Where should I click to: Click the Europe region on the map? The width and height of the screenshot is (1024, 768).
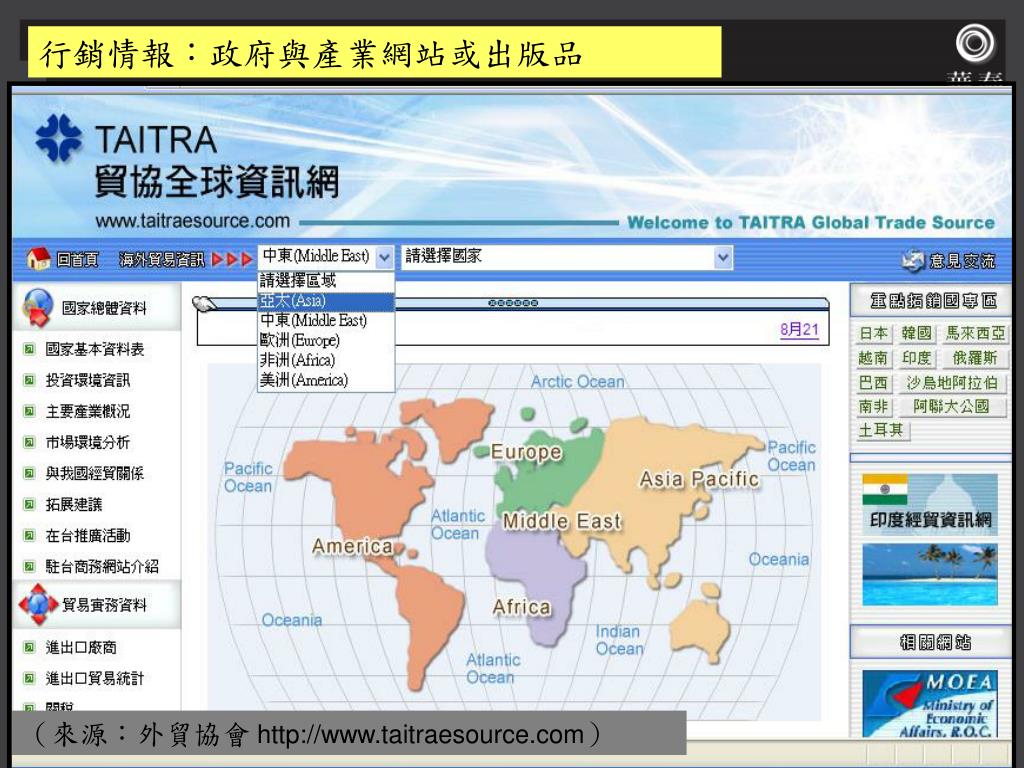coord(526,452)
